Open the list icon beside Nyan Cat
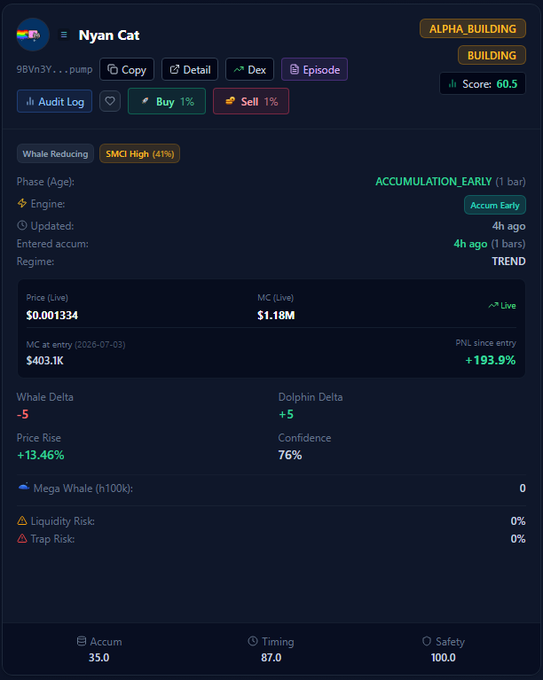Image resolution: width=543 pixels, height=680 pixels. click(64, 35)
